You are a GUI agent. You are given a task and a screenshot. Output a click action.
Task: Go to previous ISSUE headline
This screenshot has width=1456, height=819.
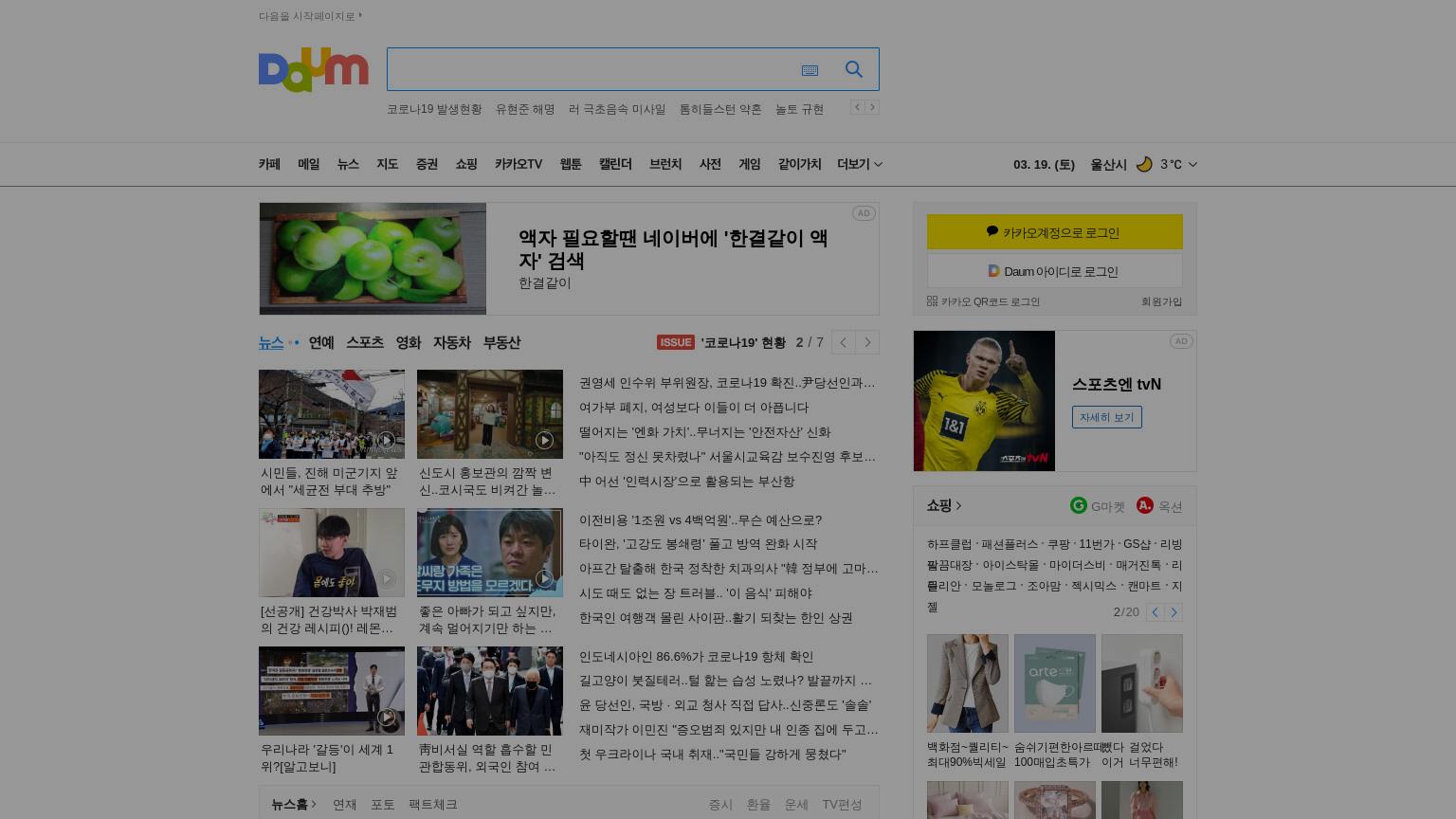coord(843,342)
